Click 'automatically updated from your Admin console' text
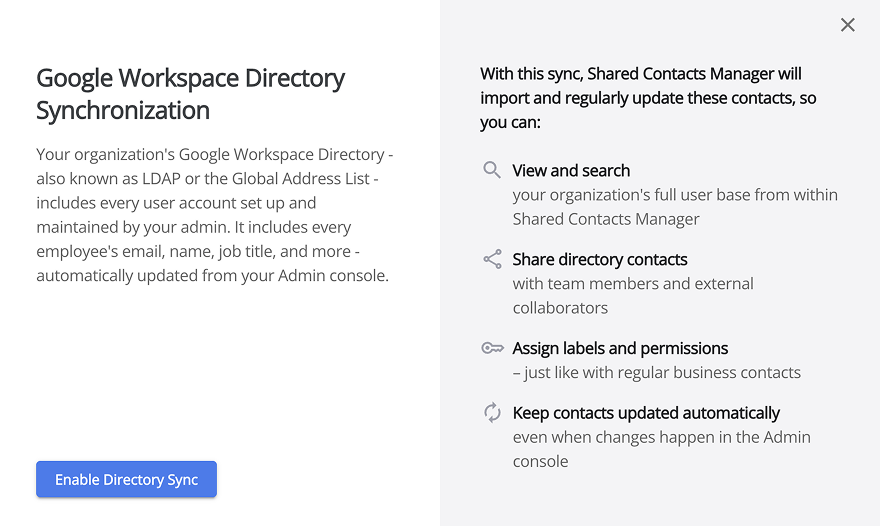Viewport: 880px width, 526px height. [x=212, y=276]
